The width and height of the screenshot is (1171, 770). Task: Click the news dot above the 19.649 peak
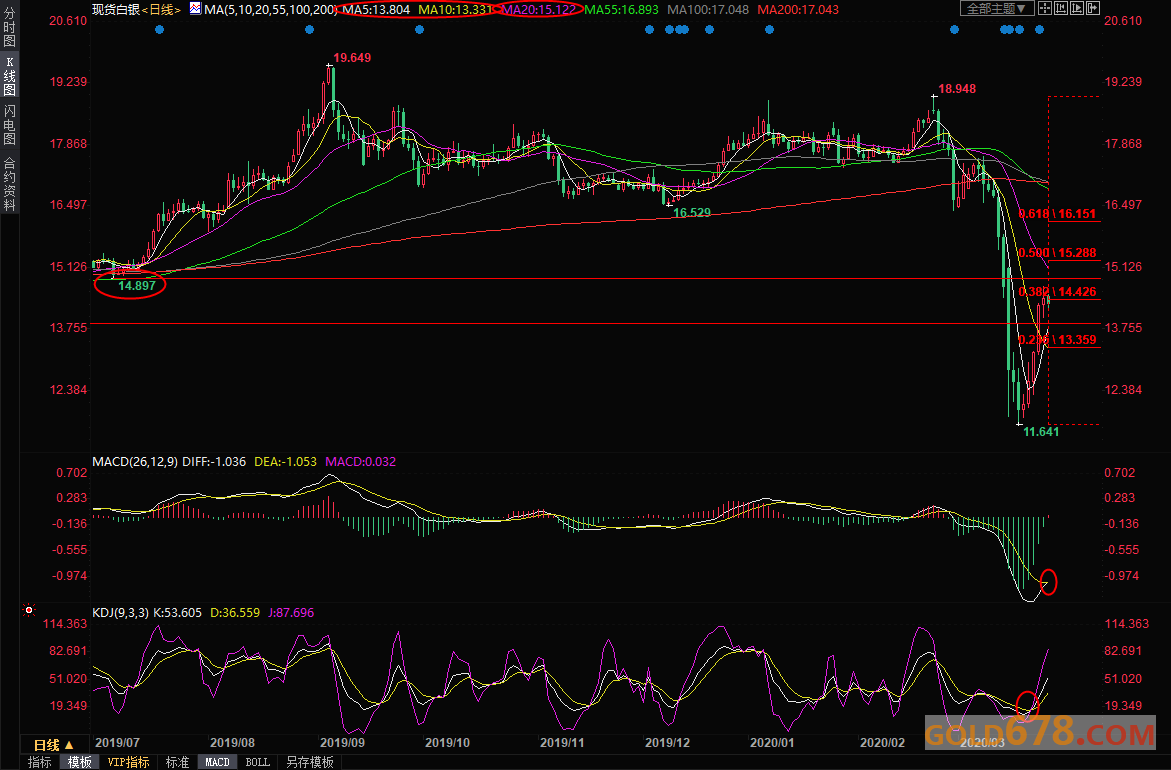click(310, 30)
